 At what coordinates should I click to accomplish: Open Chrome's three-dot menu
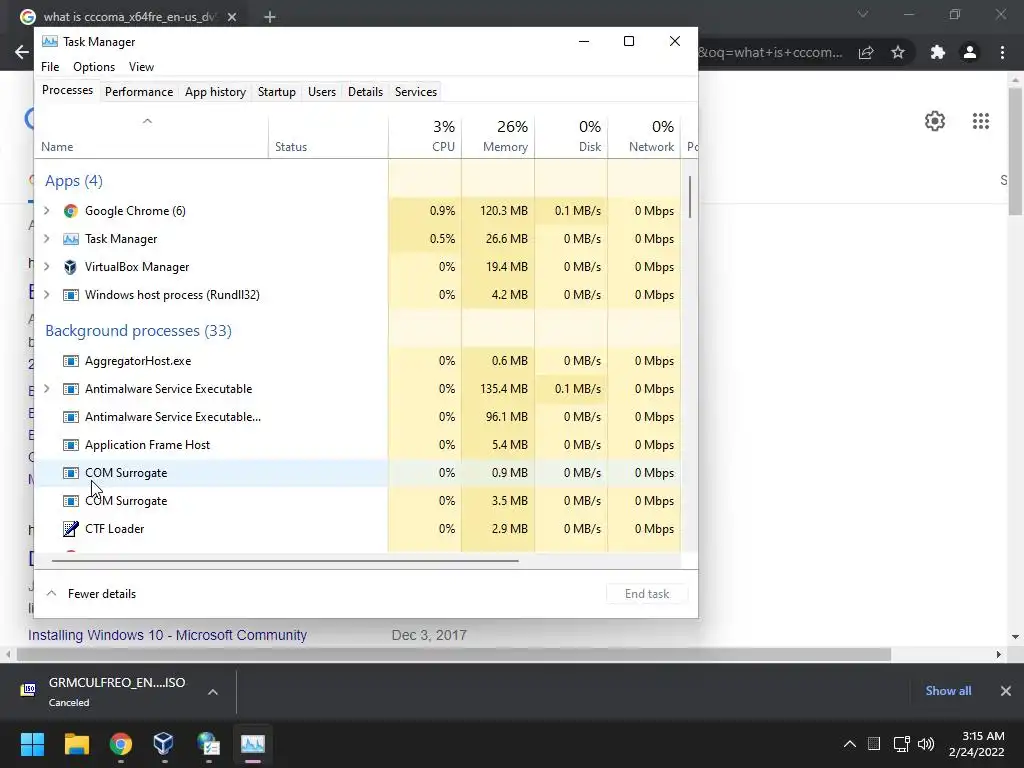(1002, 52)
